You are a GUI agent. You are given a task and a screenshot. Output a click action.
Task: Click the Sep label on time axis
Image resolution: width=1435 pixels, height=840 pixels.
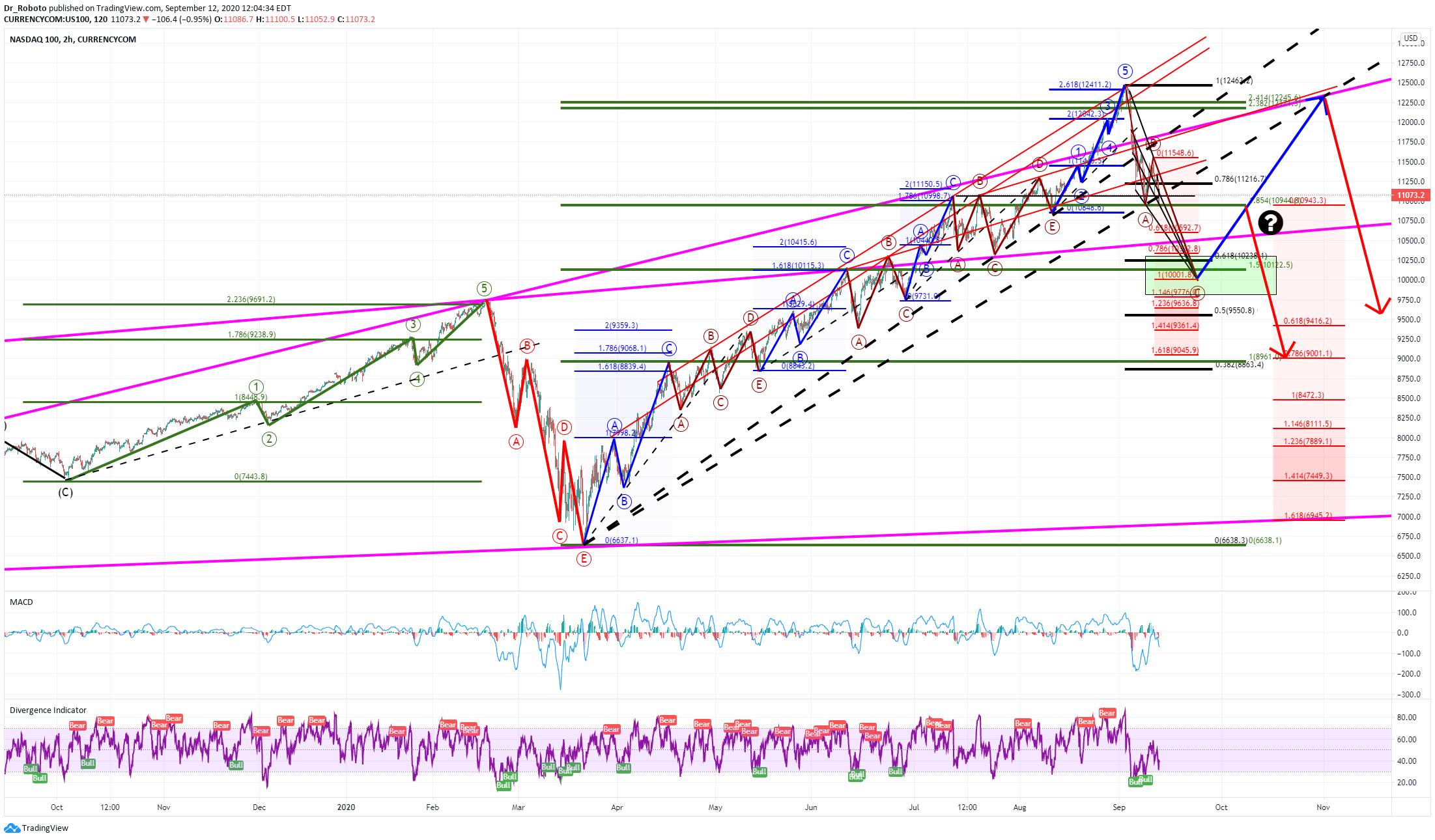click(x=1119, y=807)
